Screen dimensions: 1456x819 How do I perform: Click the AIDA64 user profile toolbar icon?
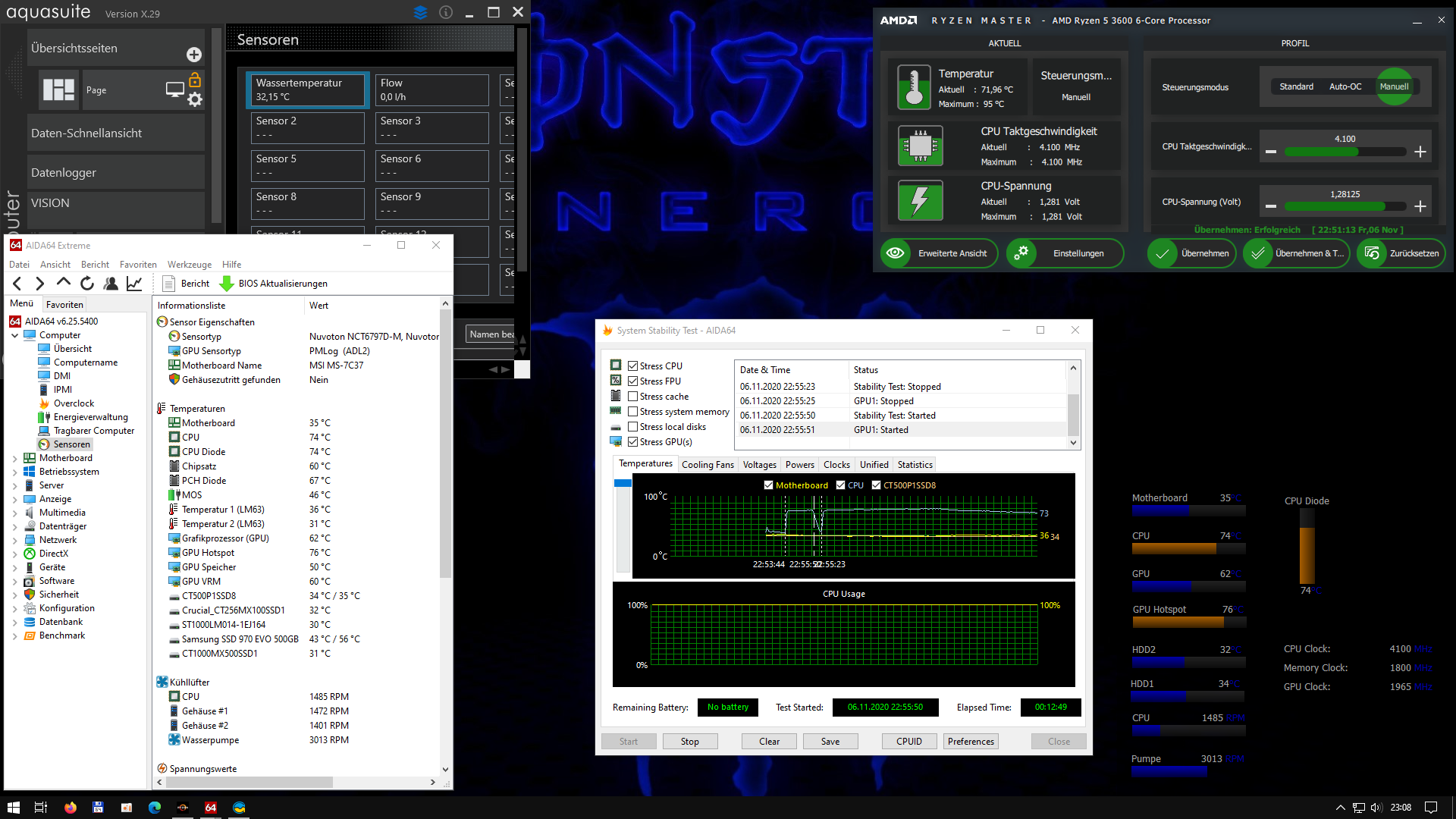[111, 284]
